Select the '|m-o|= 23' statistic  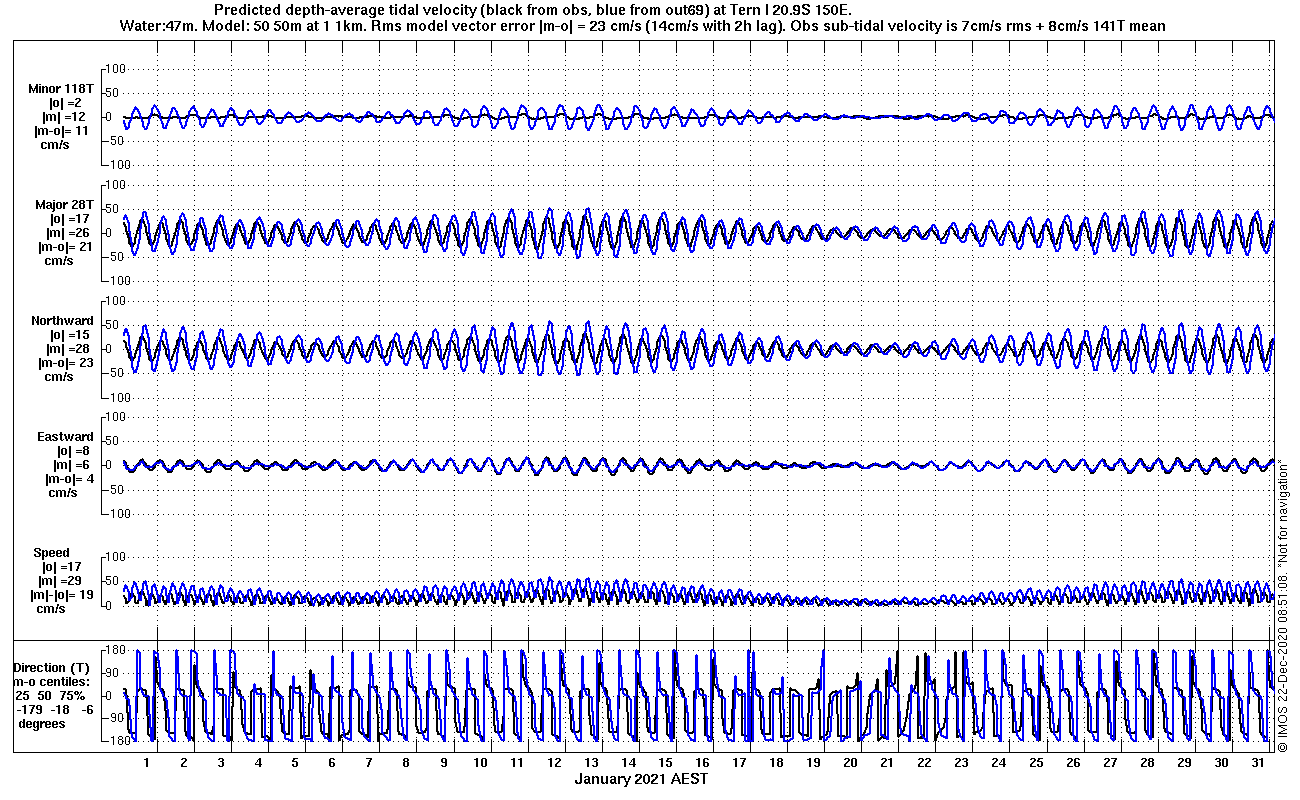pos(64,363)
